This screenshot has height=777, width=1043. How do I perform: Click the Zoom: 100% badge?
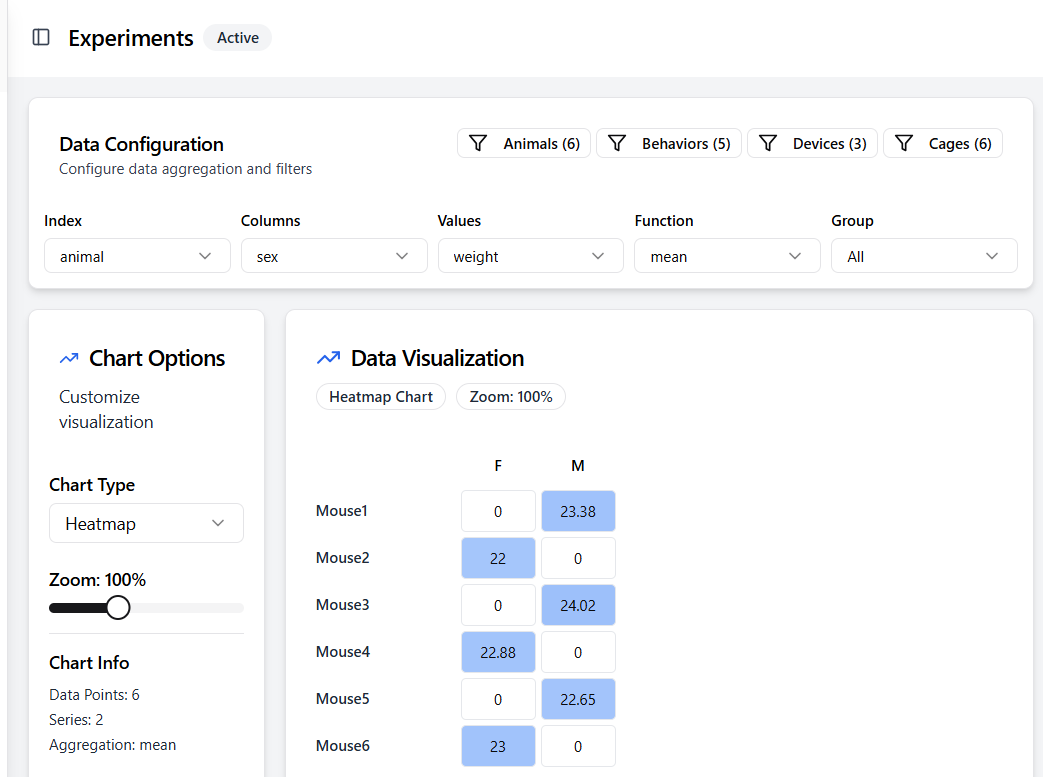coord(511,397)
